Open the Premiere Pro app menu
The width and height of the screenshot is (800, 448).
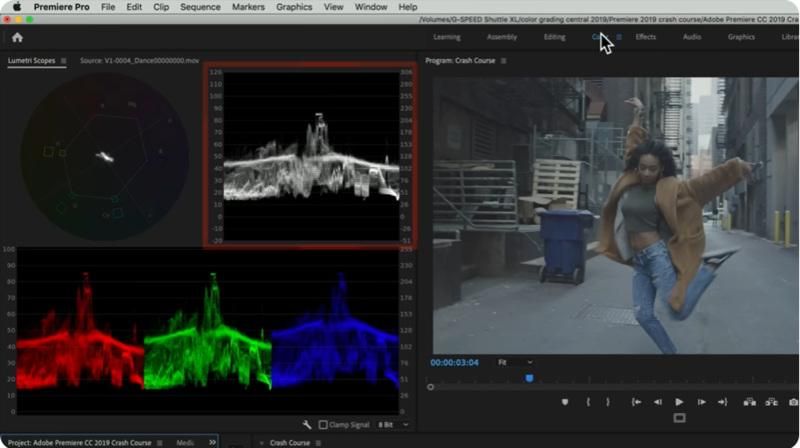pyautogui.click(x=61, y=7)
